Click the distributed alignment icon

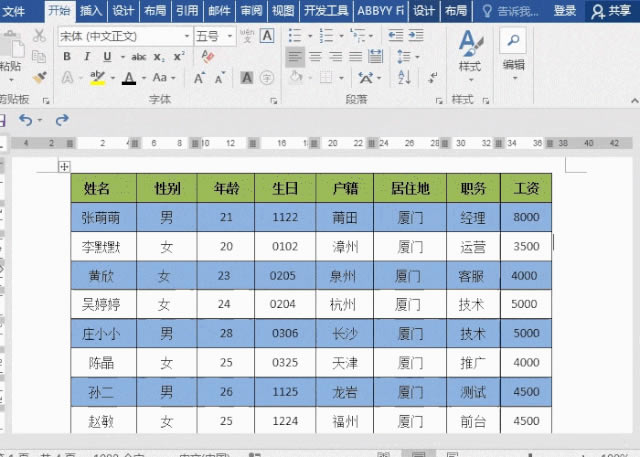[375, 57]
